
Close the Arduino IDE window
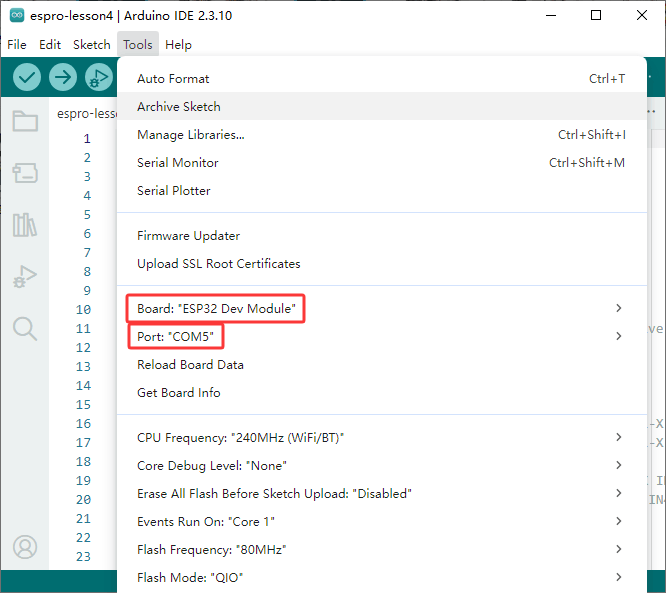click(x=642, y=15)
